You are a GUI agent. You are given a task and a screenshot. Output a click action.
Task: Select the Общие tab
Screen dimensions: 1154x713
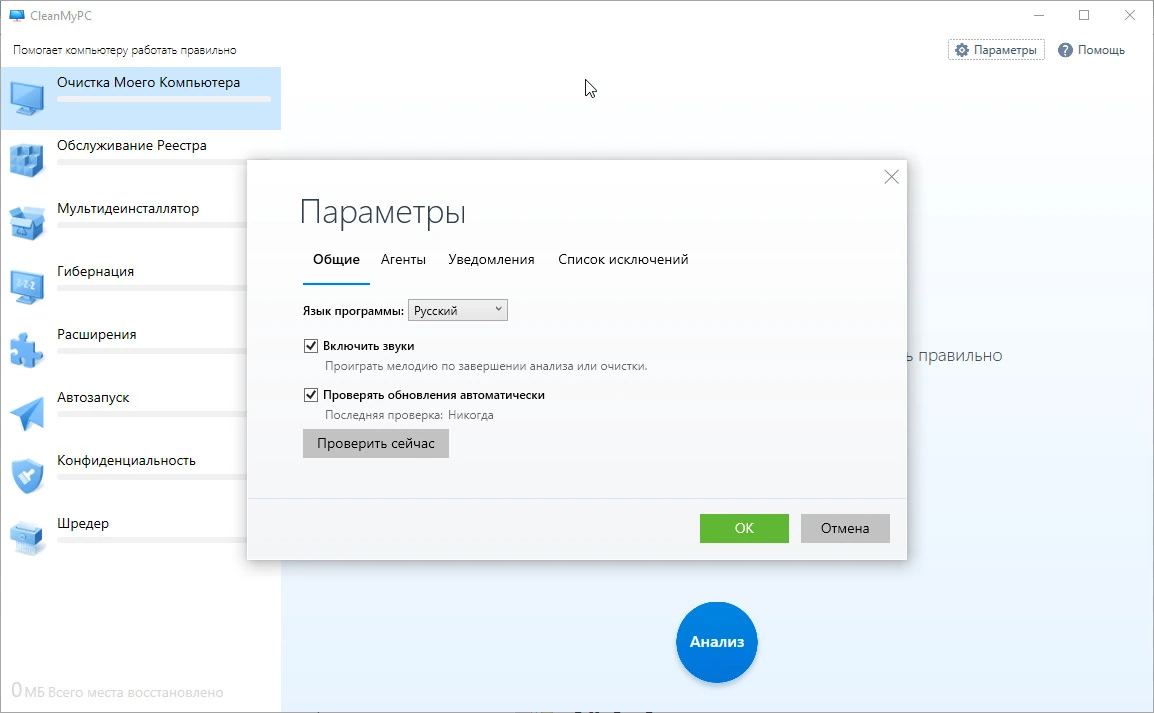(336, 260)
